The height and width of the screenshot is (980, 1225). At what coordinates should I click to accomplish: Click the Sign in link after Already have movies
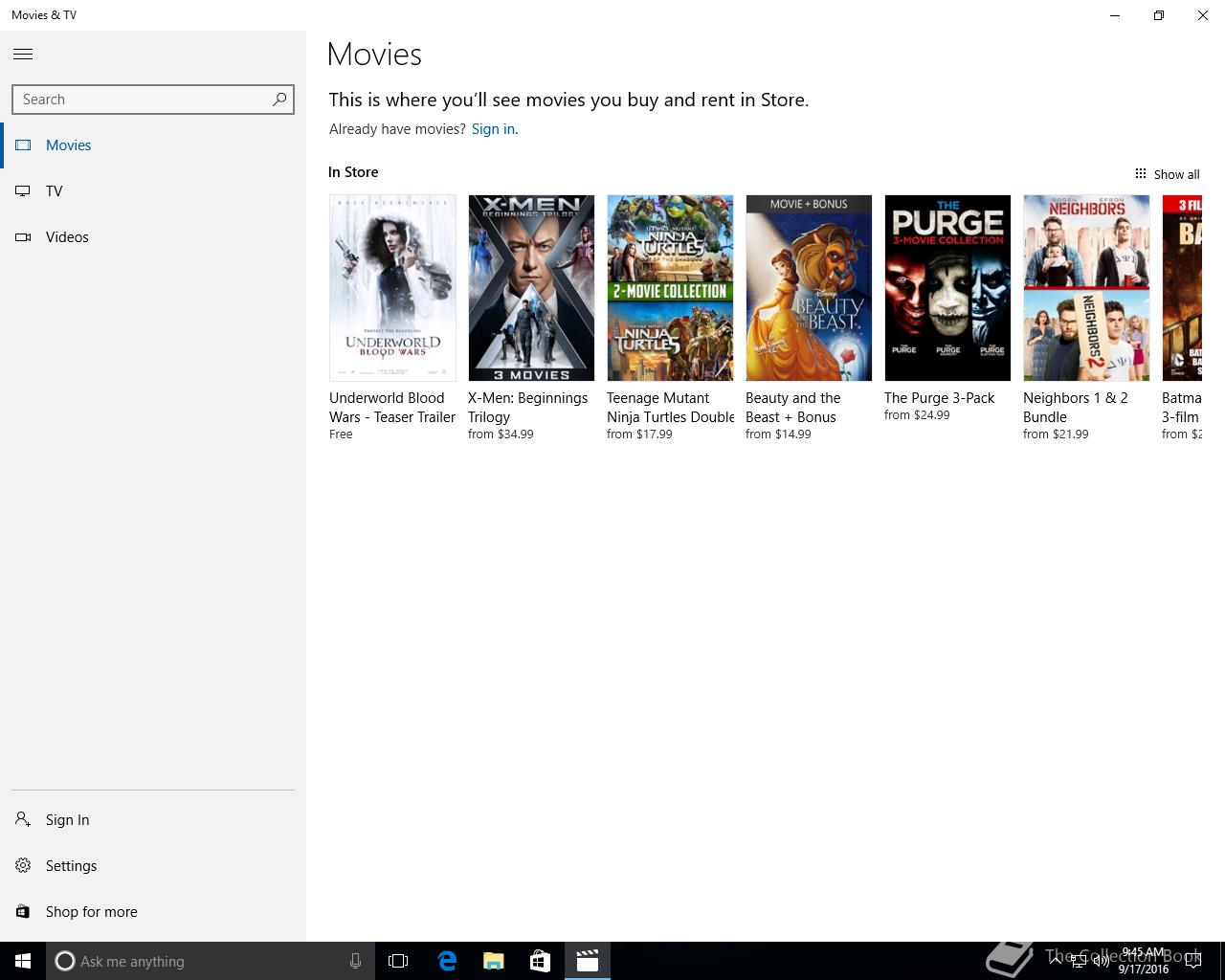(493, 129)
